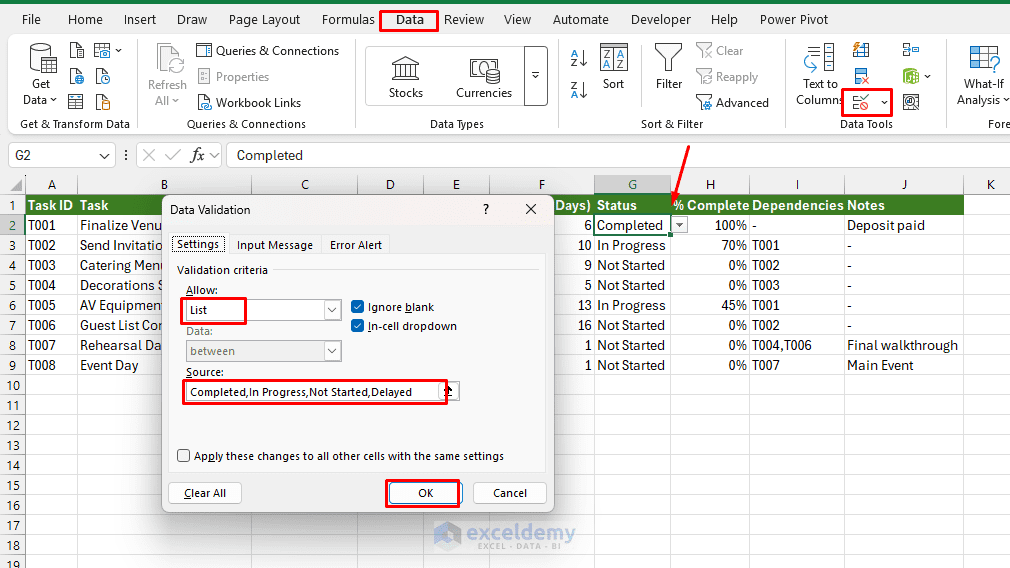Open the Error Alert tab
Screen dimensions: 1010x568
[356, 245]
